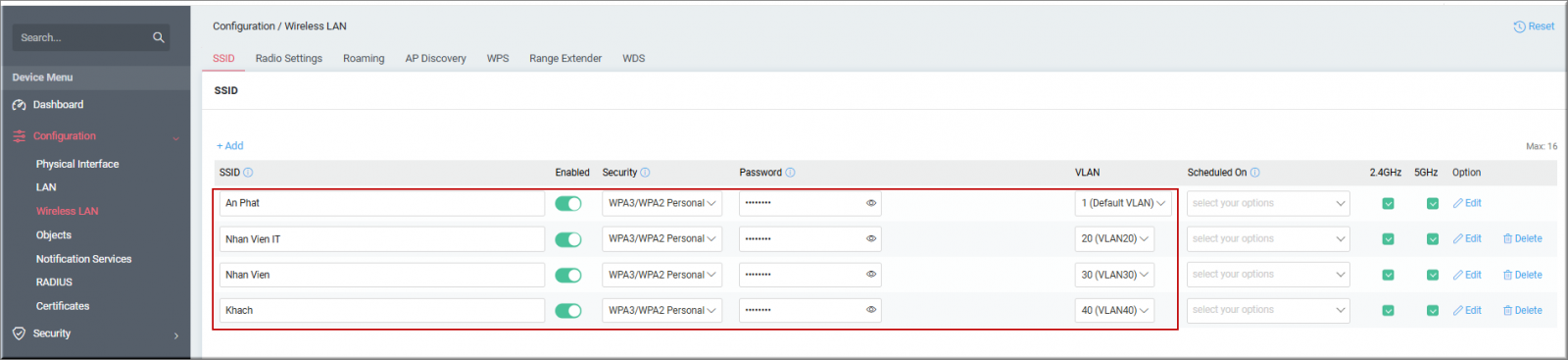Open VLAN dropdown for An Phat
This screenshot has height=360, width=1568.
[x=1123, y=203]
